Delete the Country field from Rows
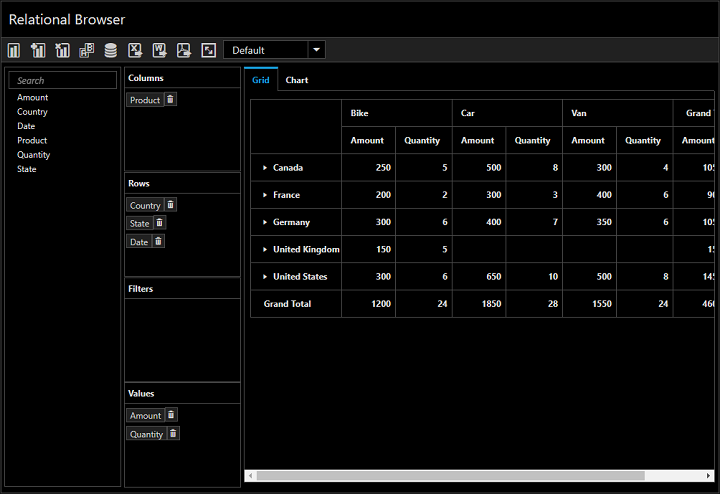The height and width of the screenshot is (494, 720). pyautogui.click(x=170, y=205)
